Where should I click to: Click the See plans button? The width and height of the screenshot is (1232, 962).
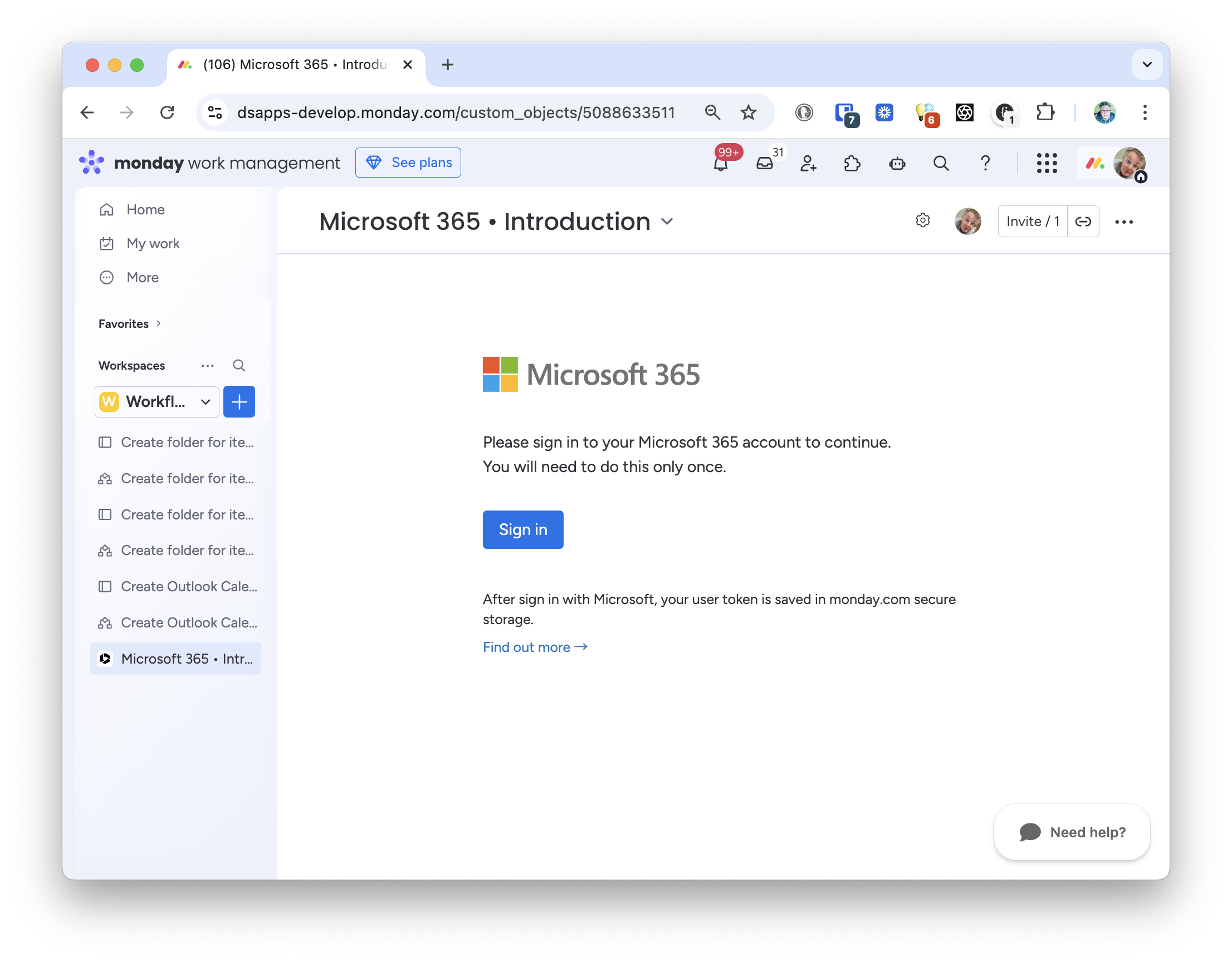click(408, 163)
